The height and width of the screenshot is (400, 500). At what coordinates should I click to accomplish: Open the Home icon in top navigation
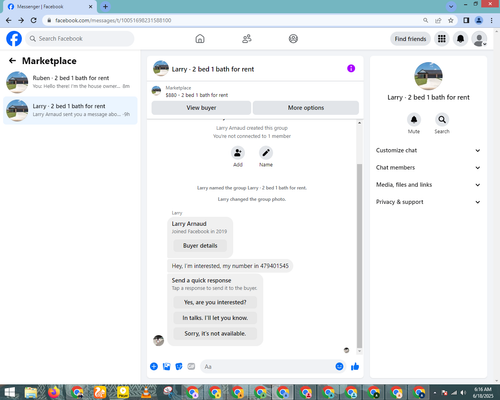coord(200,39)
